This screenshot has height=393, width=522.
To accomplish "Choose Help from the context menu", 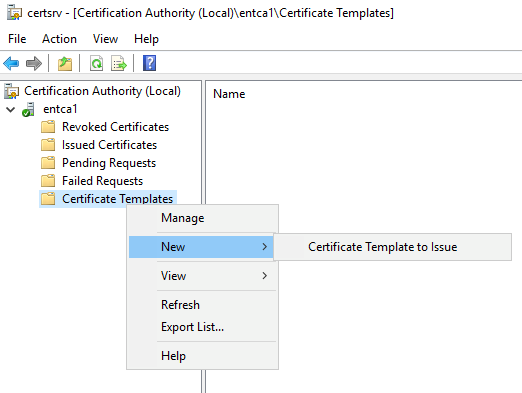I will tap(203, 356).
